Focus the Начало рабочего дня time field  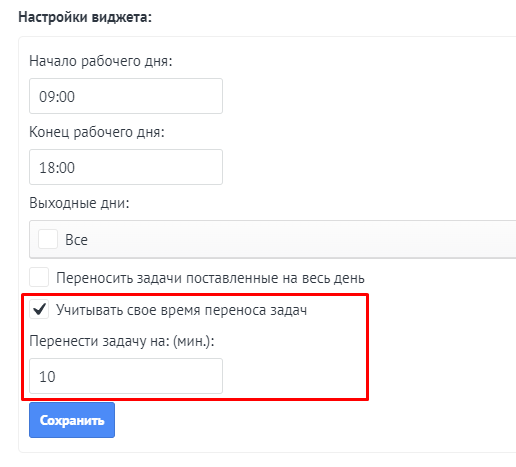(x=126, y=96)
